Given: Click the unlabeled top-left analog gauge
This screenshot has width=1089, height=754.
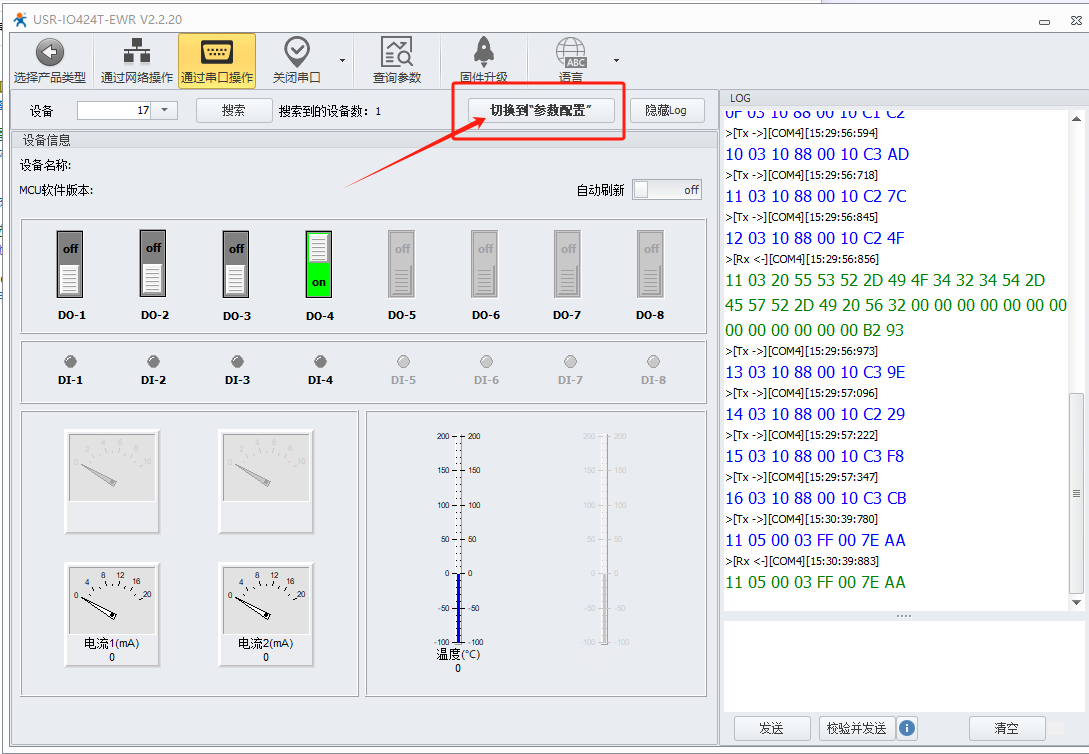Looking at the screenshot, I should point(112,480).
